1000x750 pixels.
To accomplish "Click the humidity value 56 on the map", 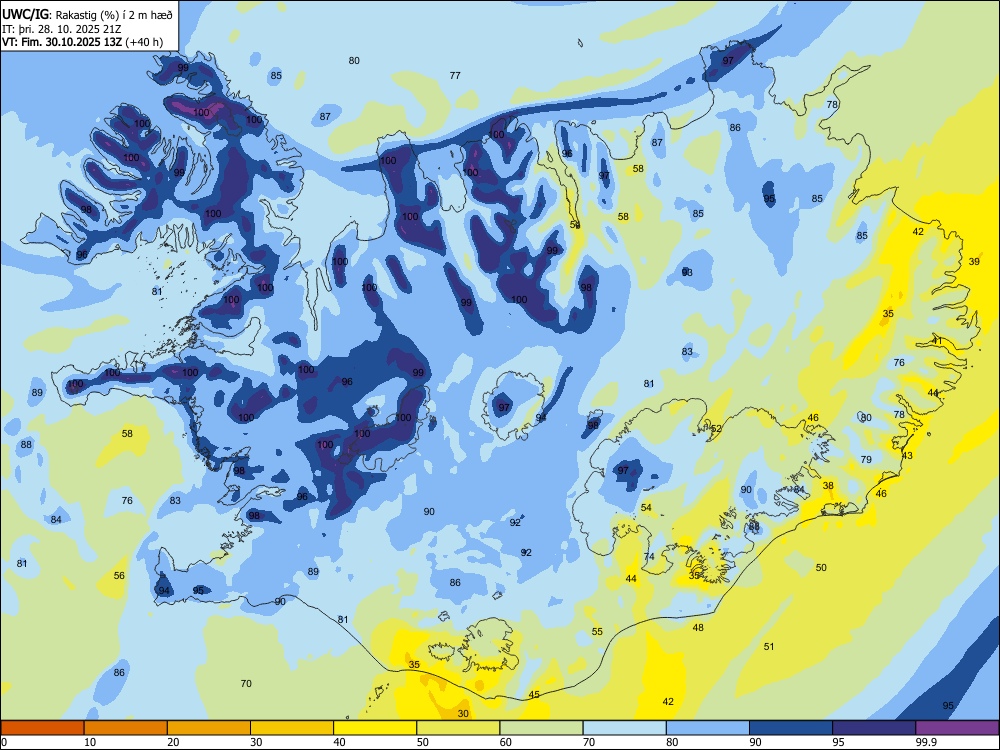I will tap(119, 575).
